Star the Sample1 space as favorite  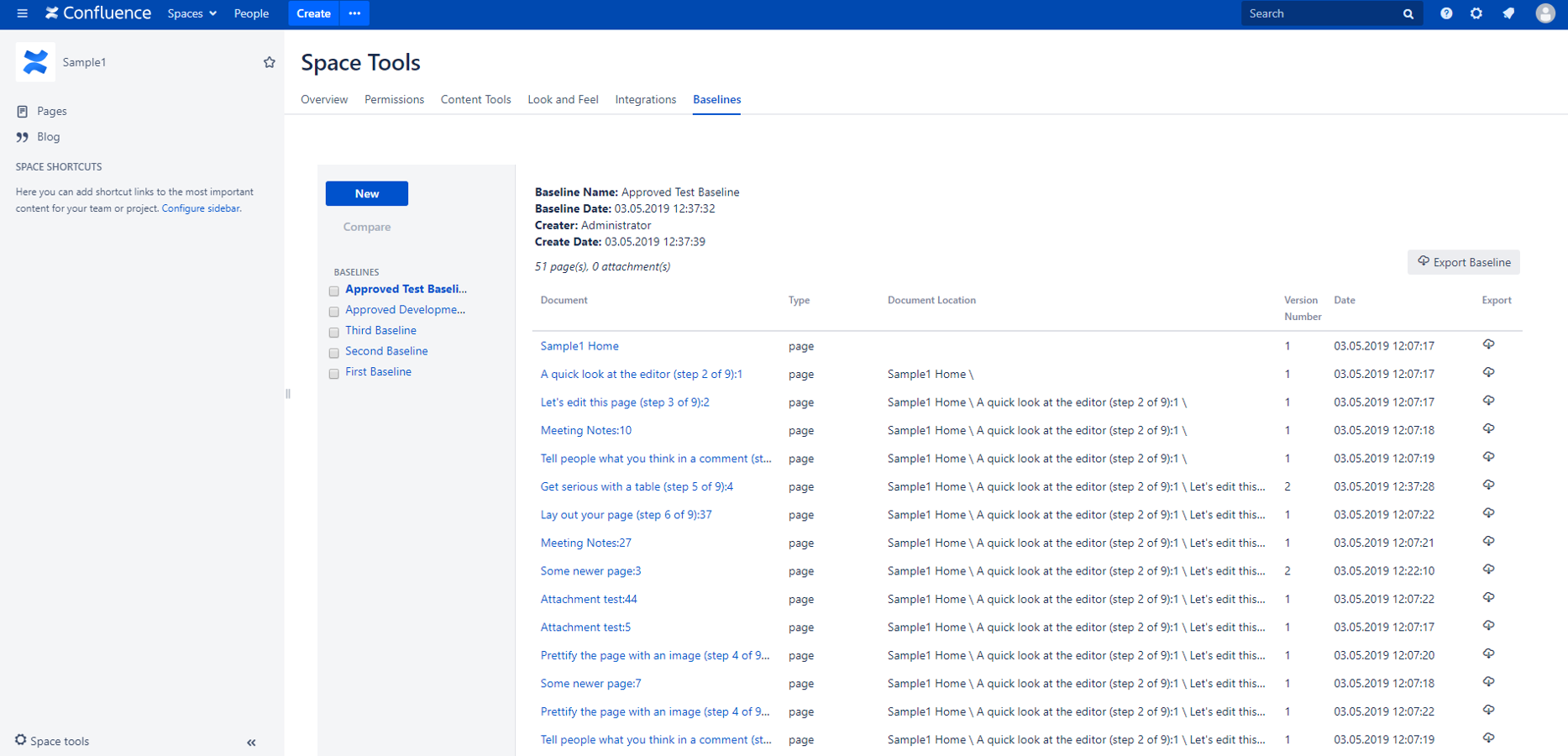tap(269, 62)
